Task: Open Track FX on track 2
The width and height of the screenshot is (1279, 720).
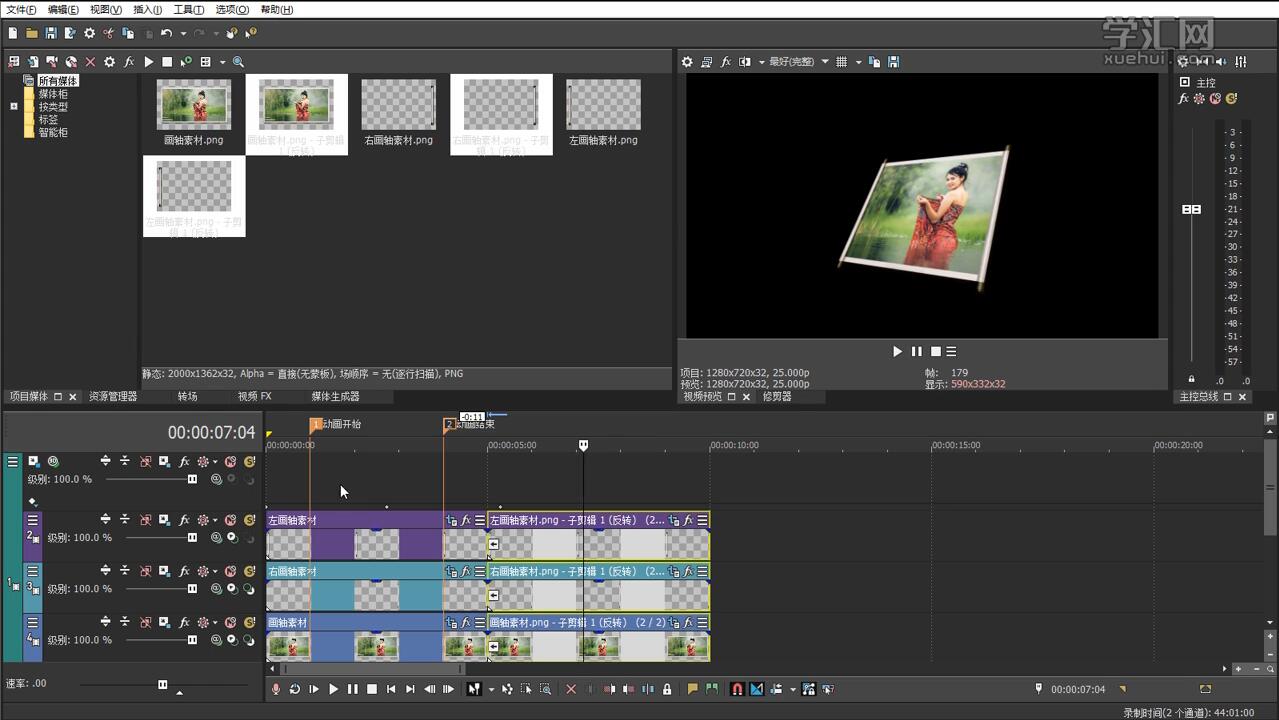Action: [x=184, y=520]
